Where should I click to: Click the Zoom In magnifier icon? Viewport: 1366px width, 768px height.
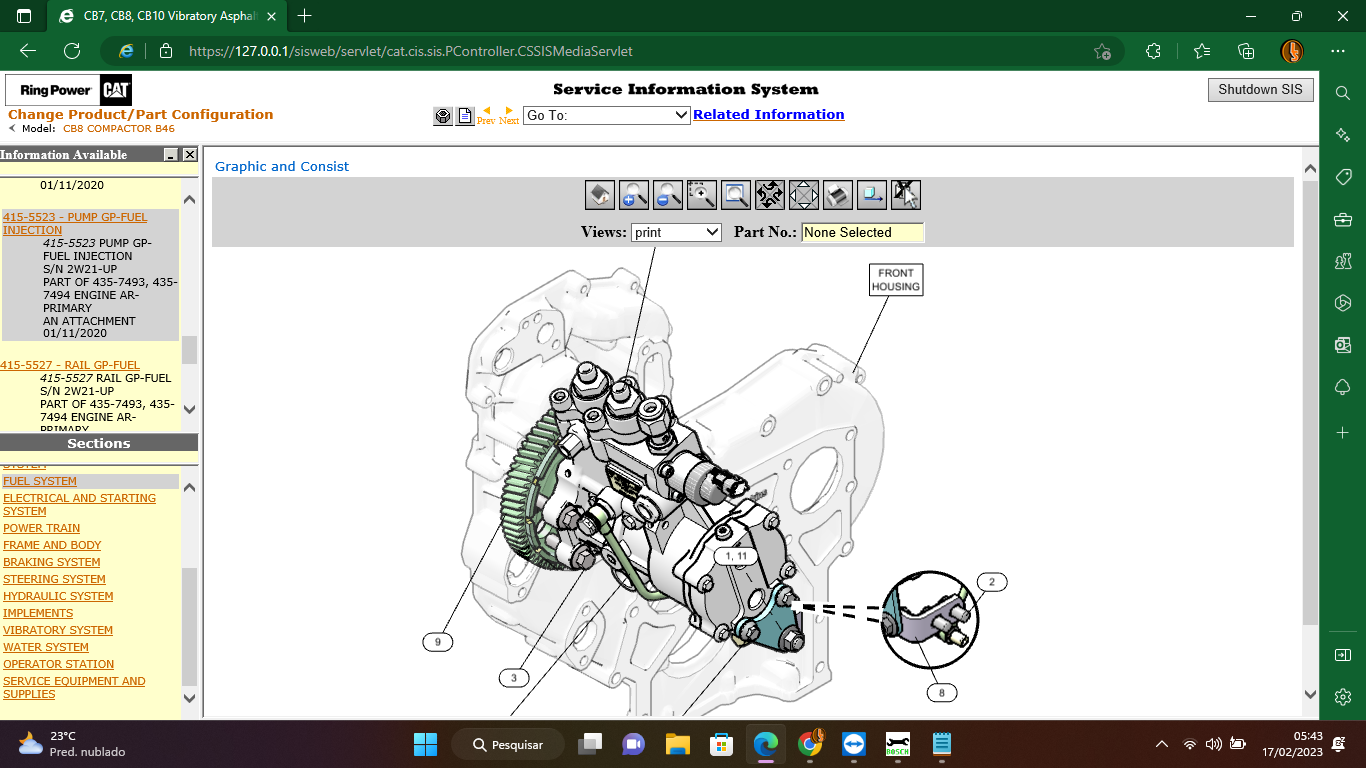[634, 195]
